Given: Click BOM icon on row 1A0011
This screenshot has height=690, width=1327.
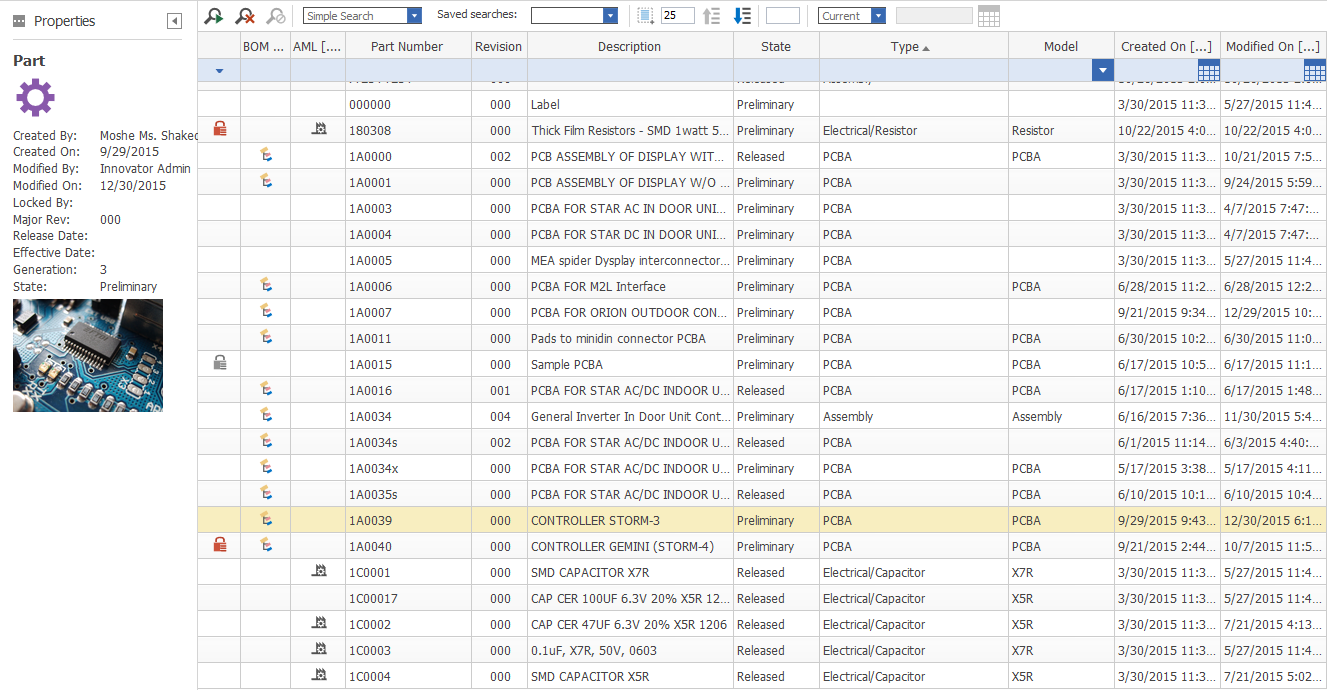Looking at the screenshot, I should coord(266,337).
